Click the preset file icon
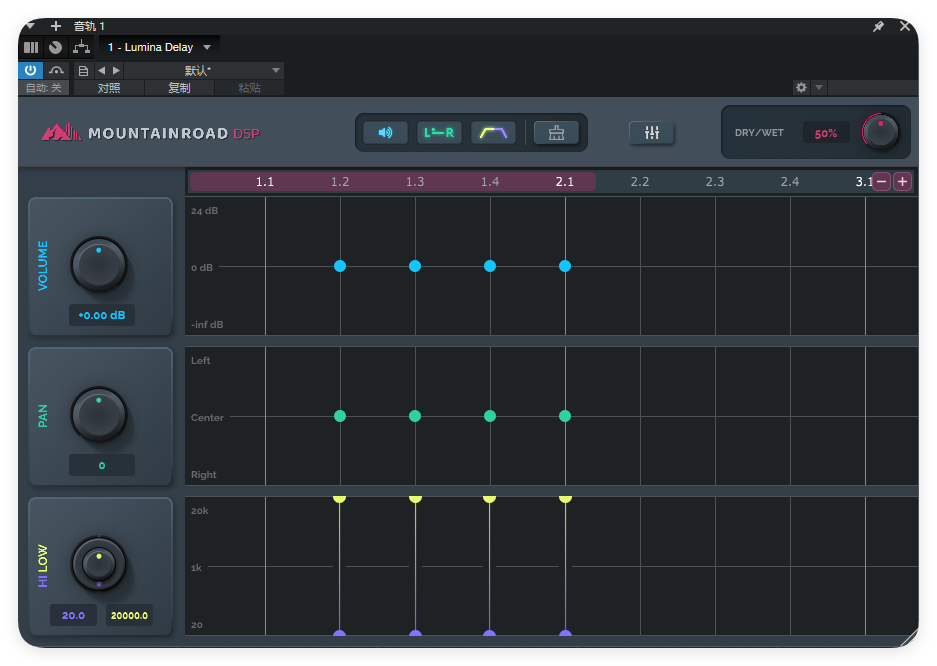Viewport: 937px width, 666px height. 83,70
